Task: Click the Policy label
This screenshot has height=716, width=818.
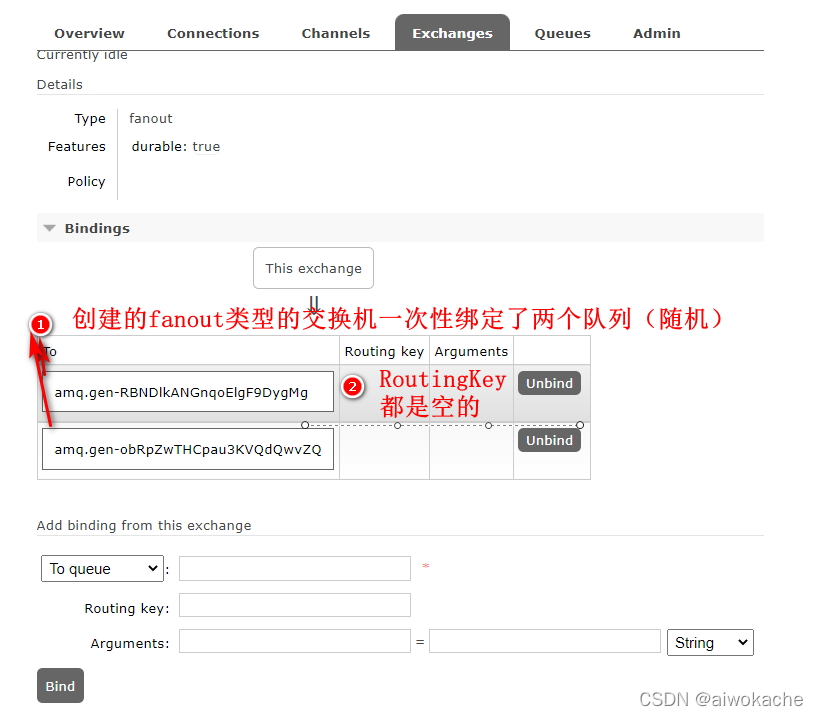Action: (86, 182)
